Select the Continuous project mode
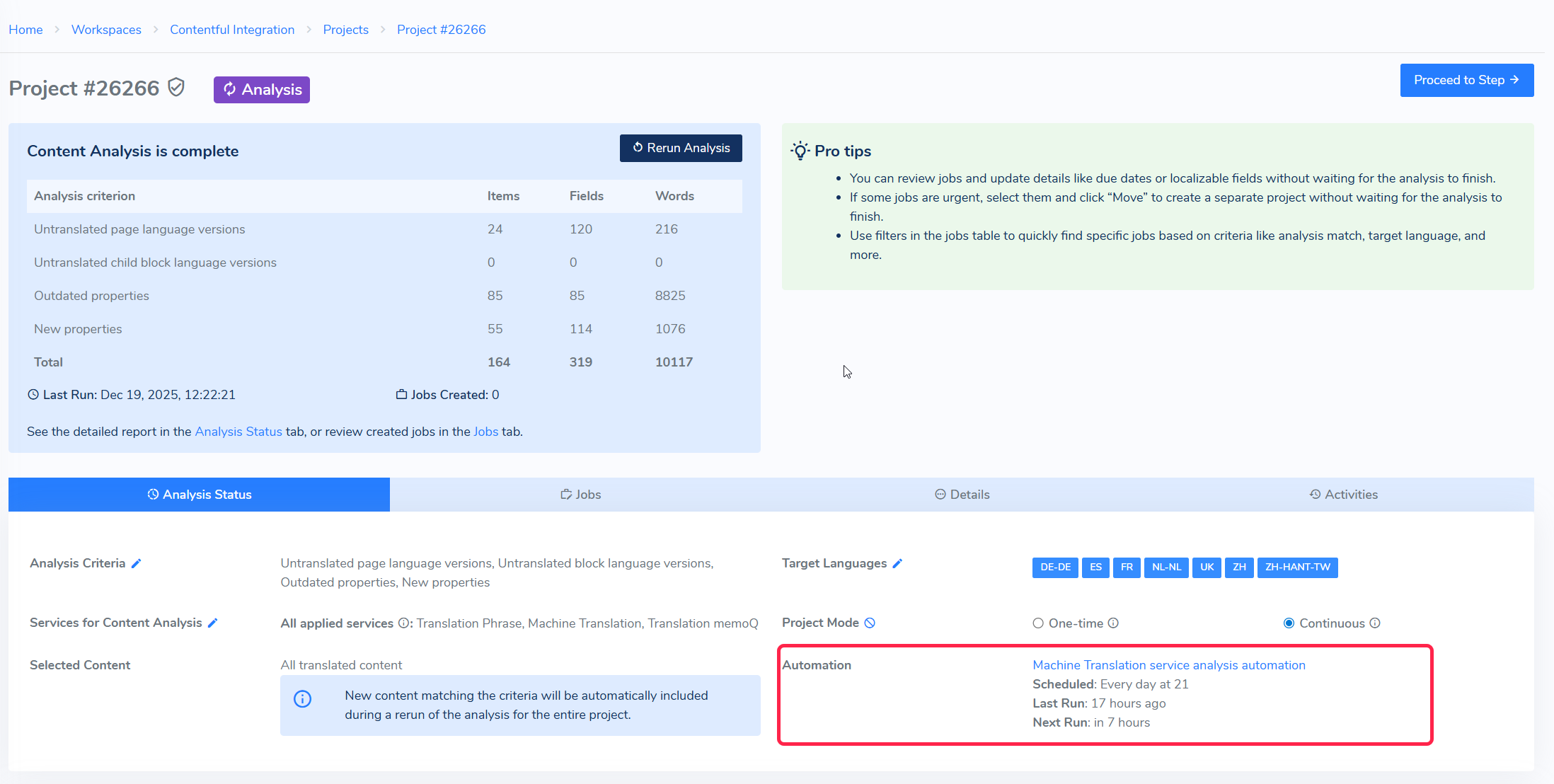This screenshot has width=1554, height=784. pos(1289,623)
